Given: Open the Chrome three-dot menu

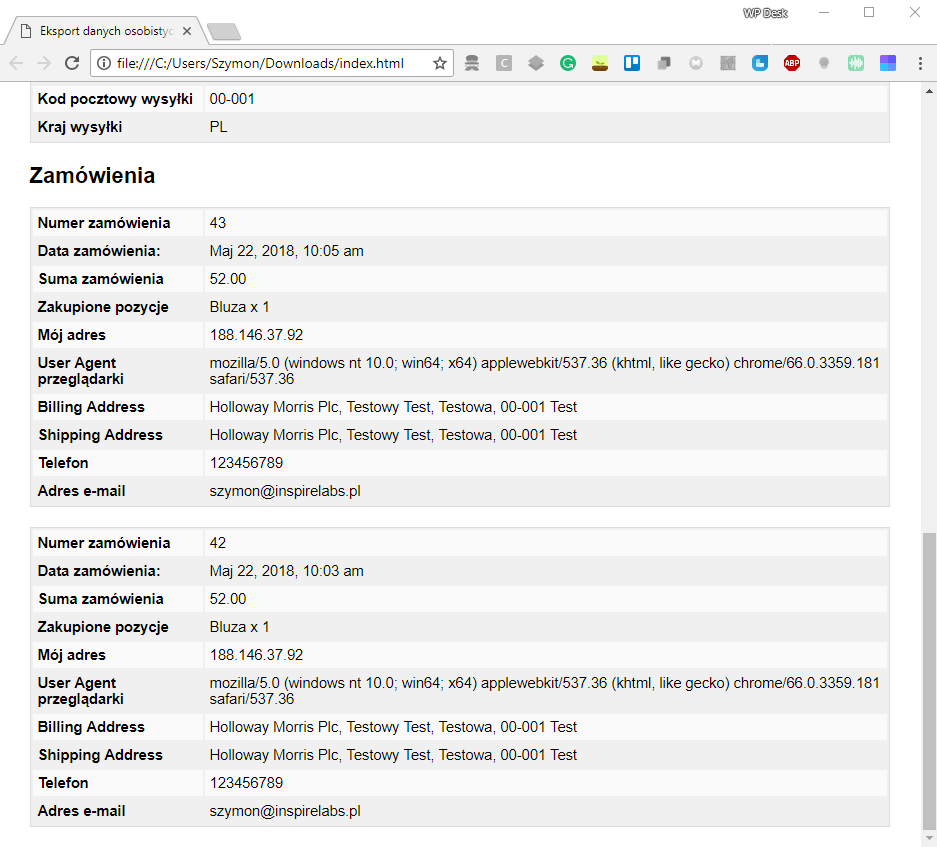Looking at the screenshot, I should click(920, 63).
